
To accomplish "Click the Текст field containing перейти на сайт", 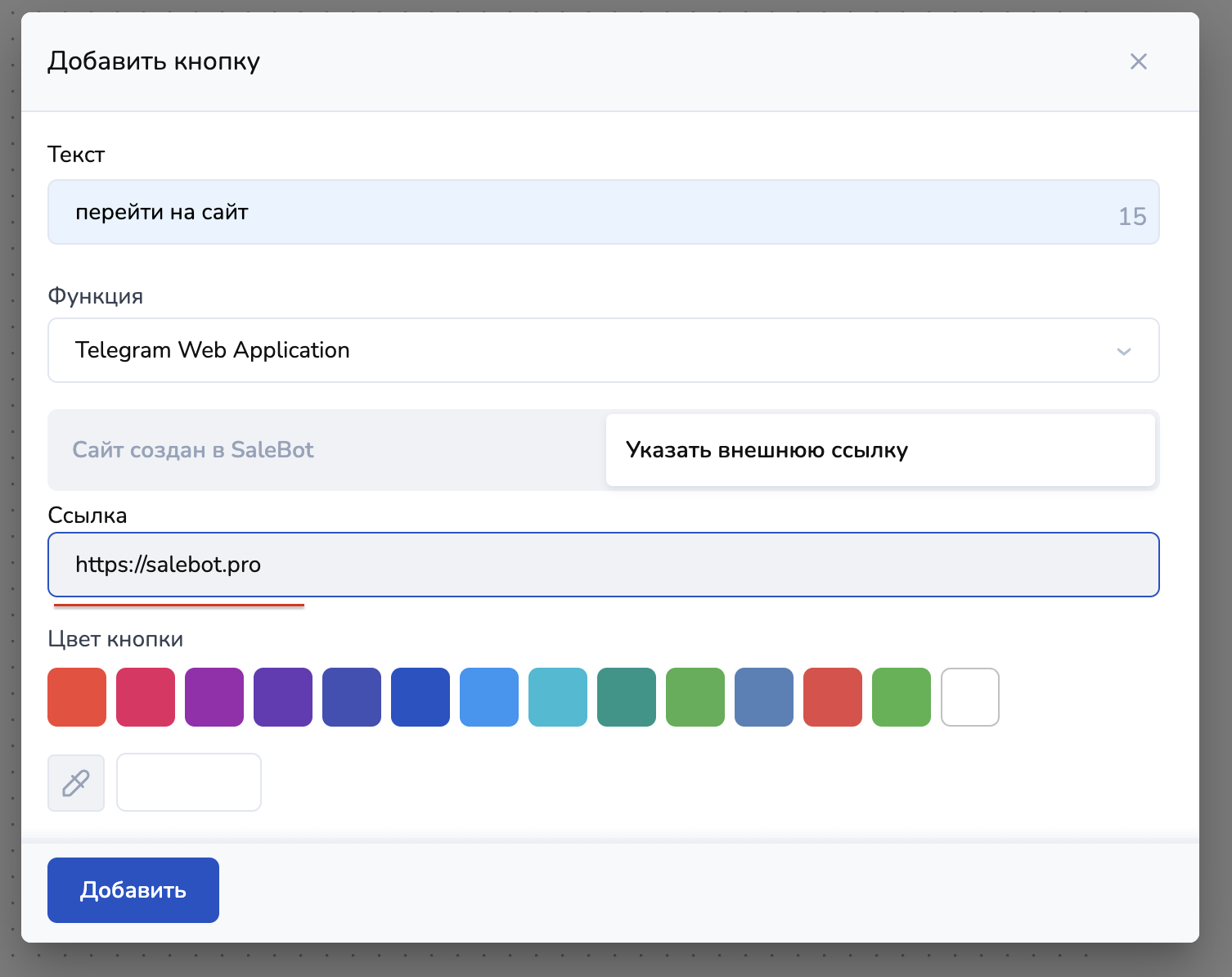I will click(x=573, y=212).
